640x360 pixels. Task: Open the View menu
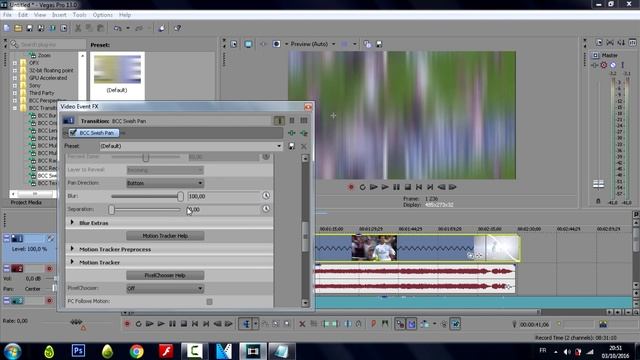[40, 15]
